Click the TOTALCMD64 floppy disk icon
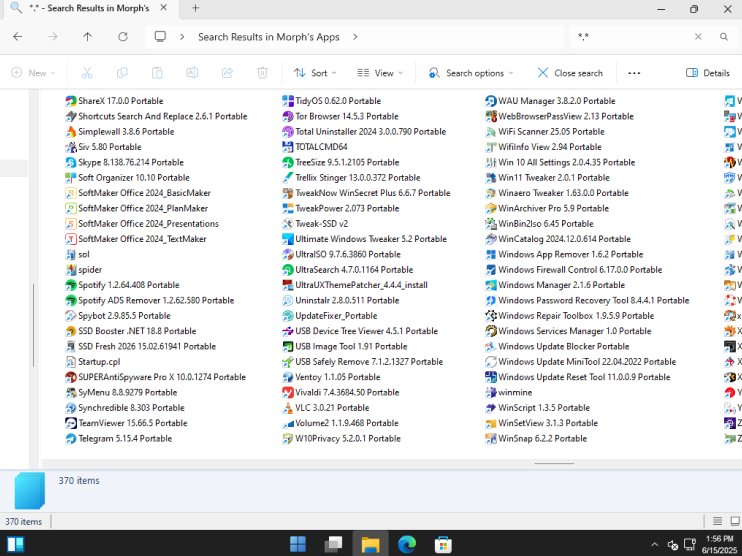Image resolution: width=742 pixels, height=556 pixels. click(288, 147)
